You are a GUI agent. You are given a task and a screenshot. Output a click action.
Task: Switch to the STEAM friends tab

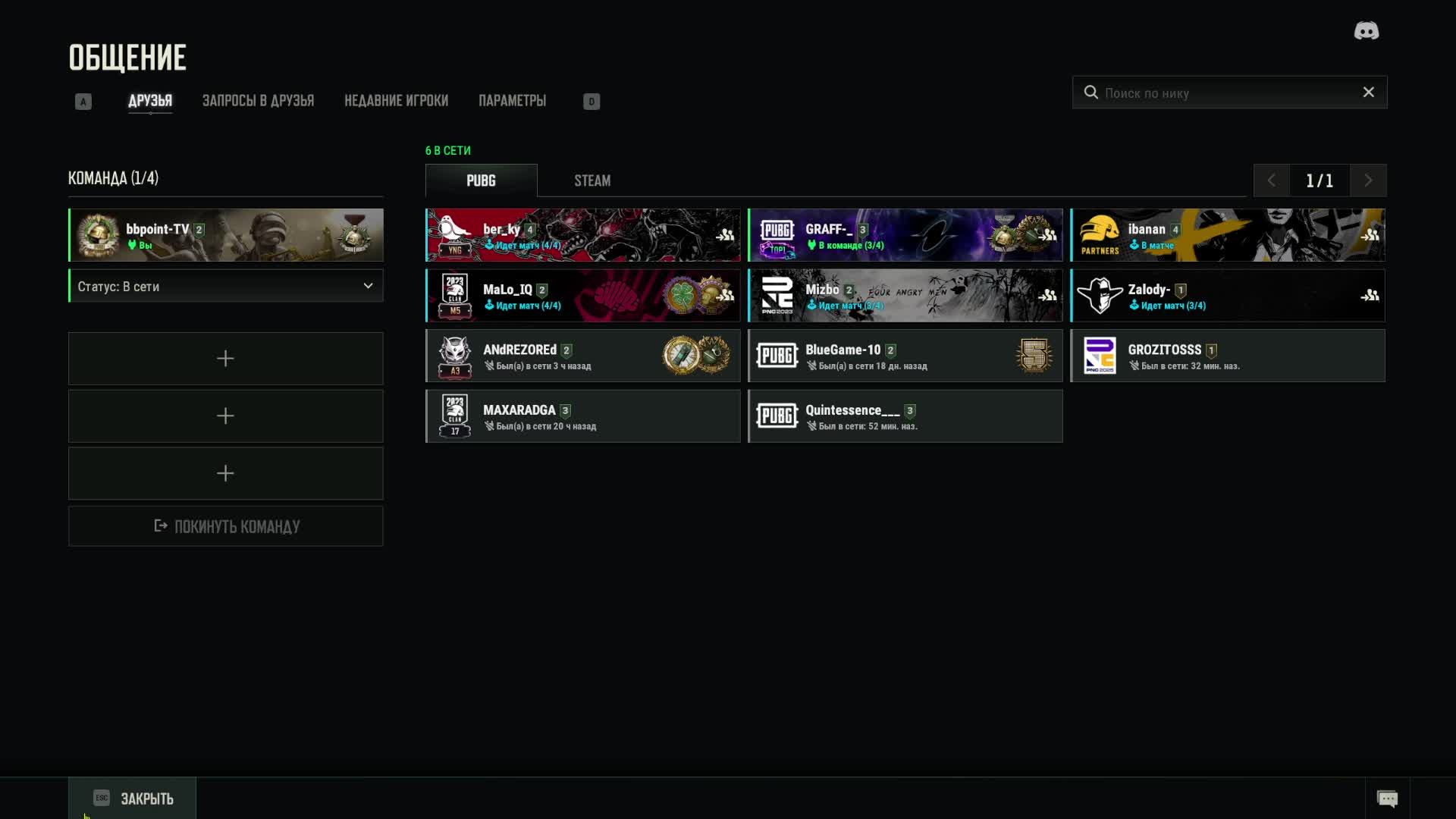(592, 180)
